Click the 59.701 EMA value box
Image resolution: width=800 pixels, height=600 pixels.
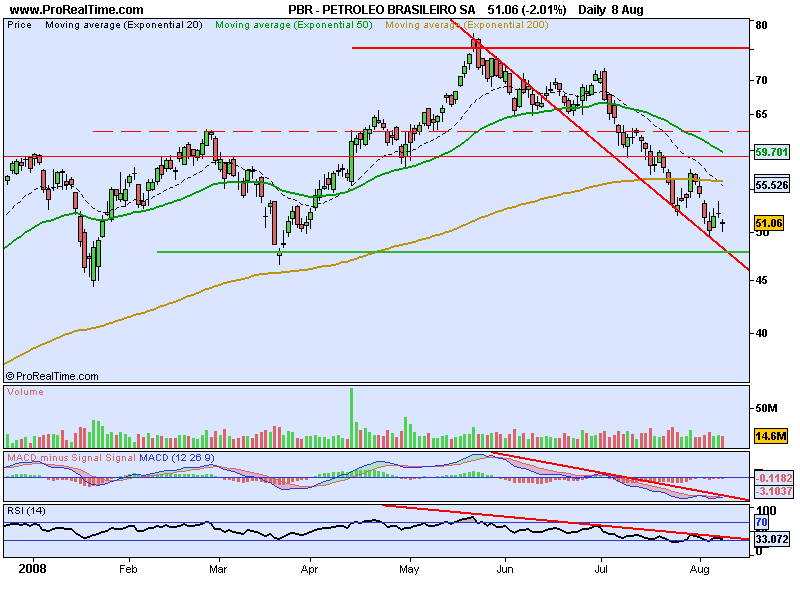tap(771, 152)
